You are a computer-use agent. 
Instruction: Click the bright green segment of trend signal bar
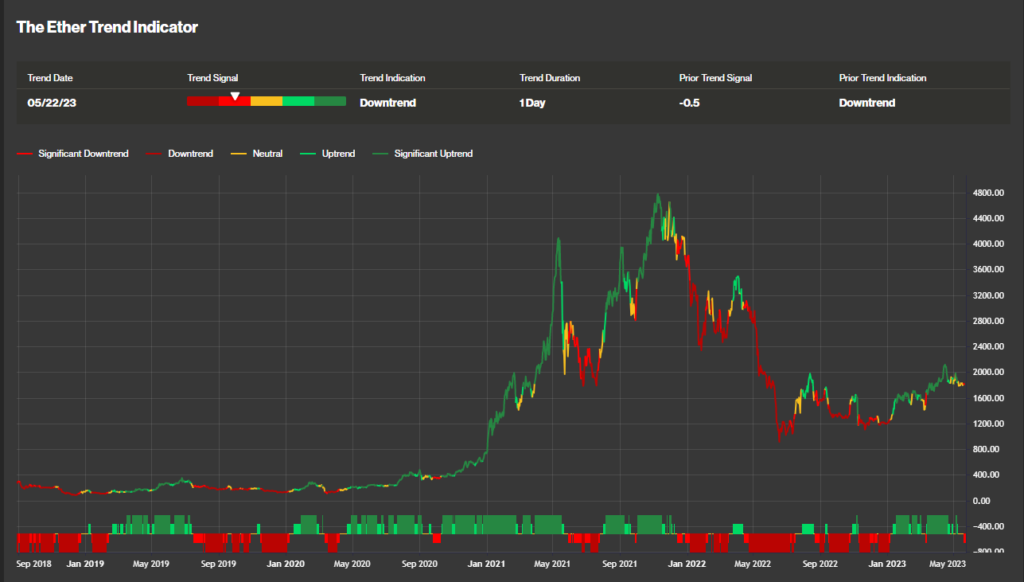click(x=298, y=101)
